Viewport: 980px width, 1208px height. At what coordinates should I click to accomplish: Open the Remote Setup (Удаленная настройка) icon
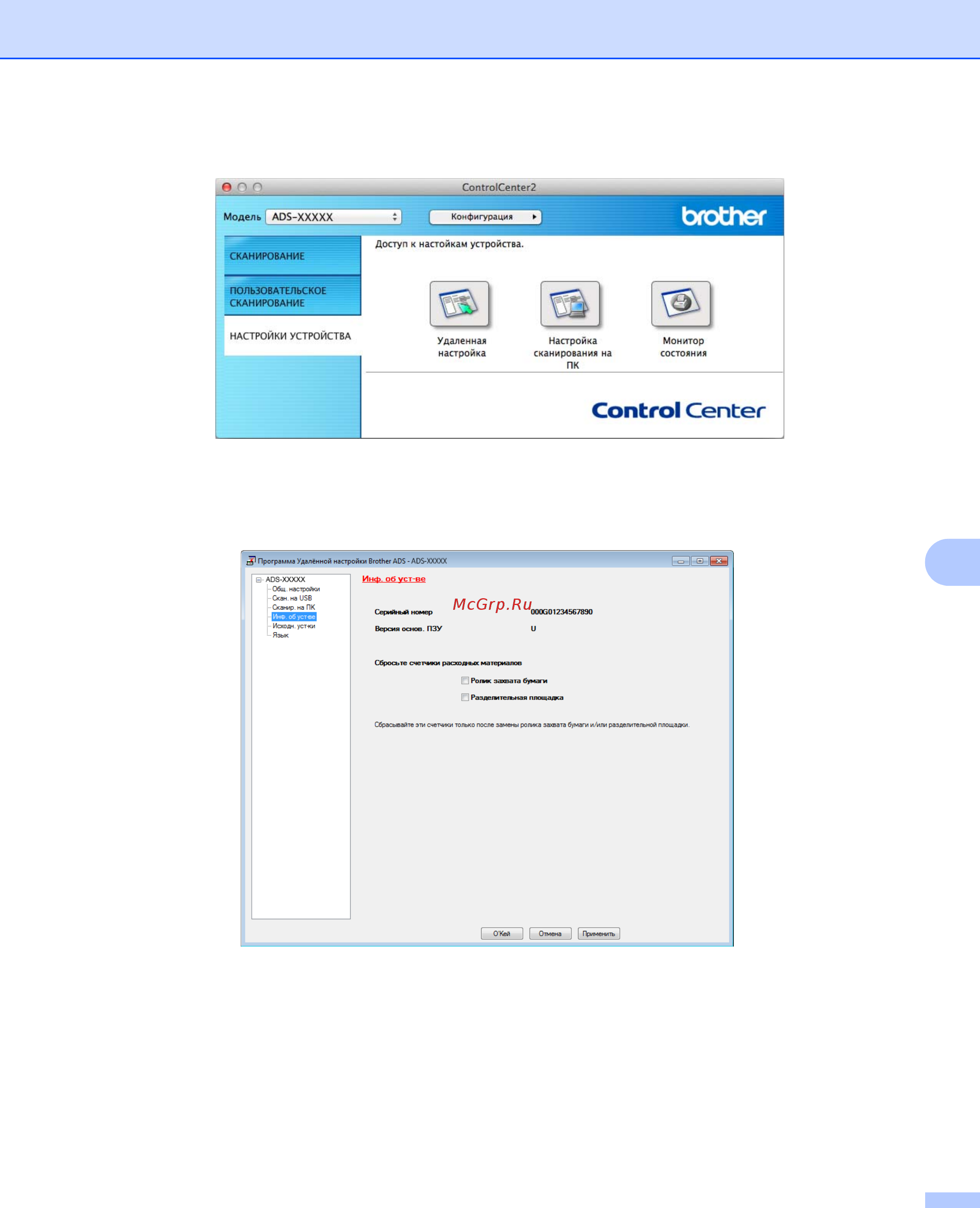coord(459,304)
